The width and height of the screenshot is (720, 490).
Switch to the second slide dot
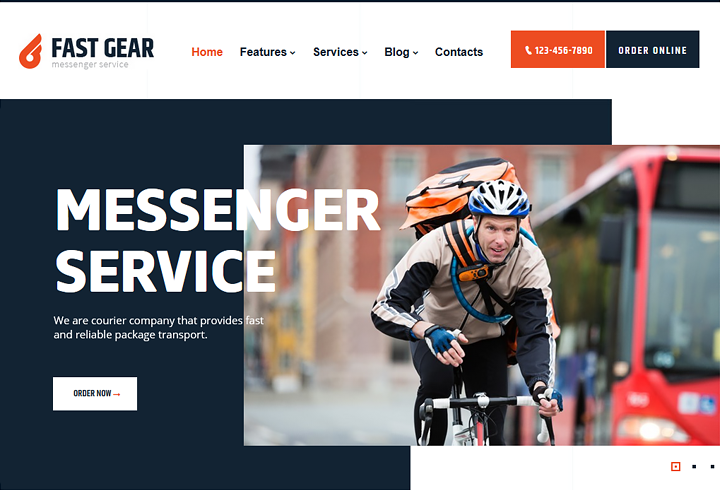click(x=694, y=467)
